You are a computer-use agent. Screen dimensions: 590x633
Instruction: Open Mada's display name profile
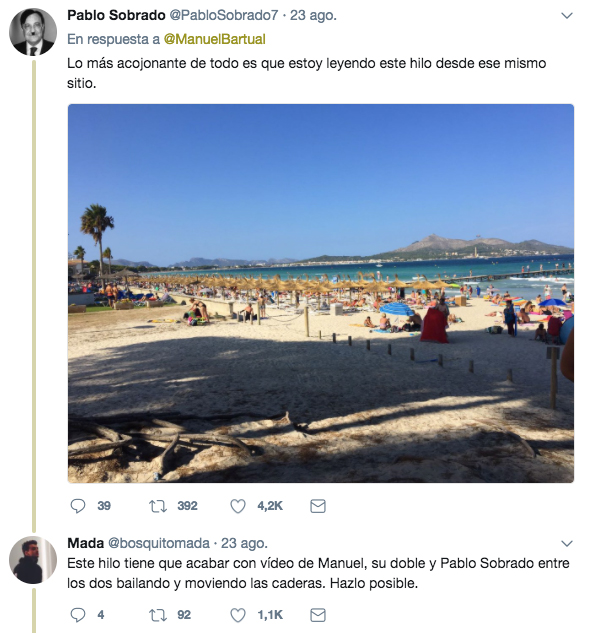85,543
